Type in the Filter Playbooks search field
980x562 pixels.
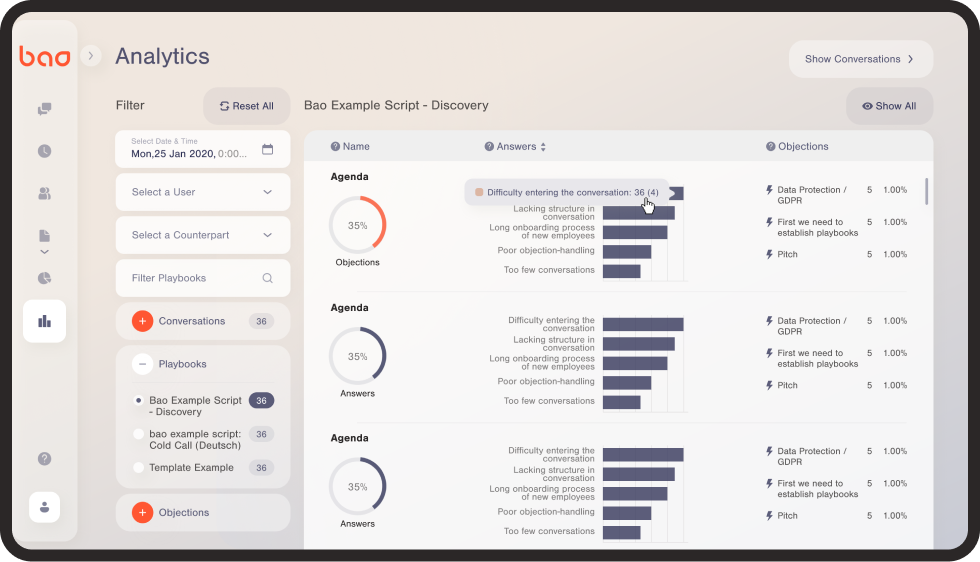point(195,278)
